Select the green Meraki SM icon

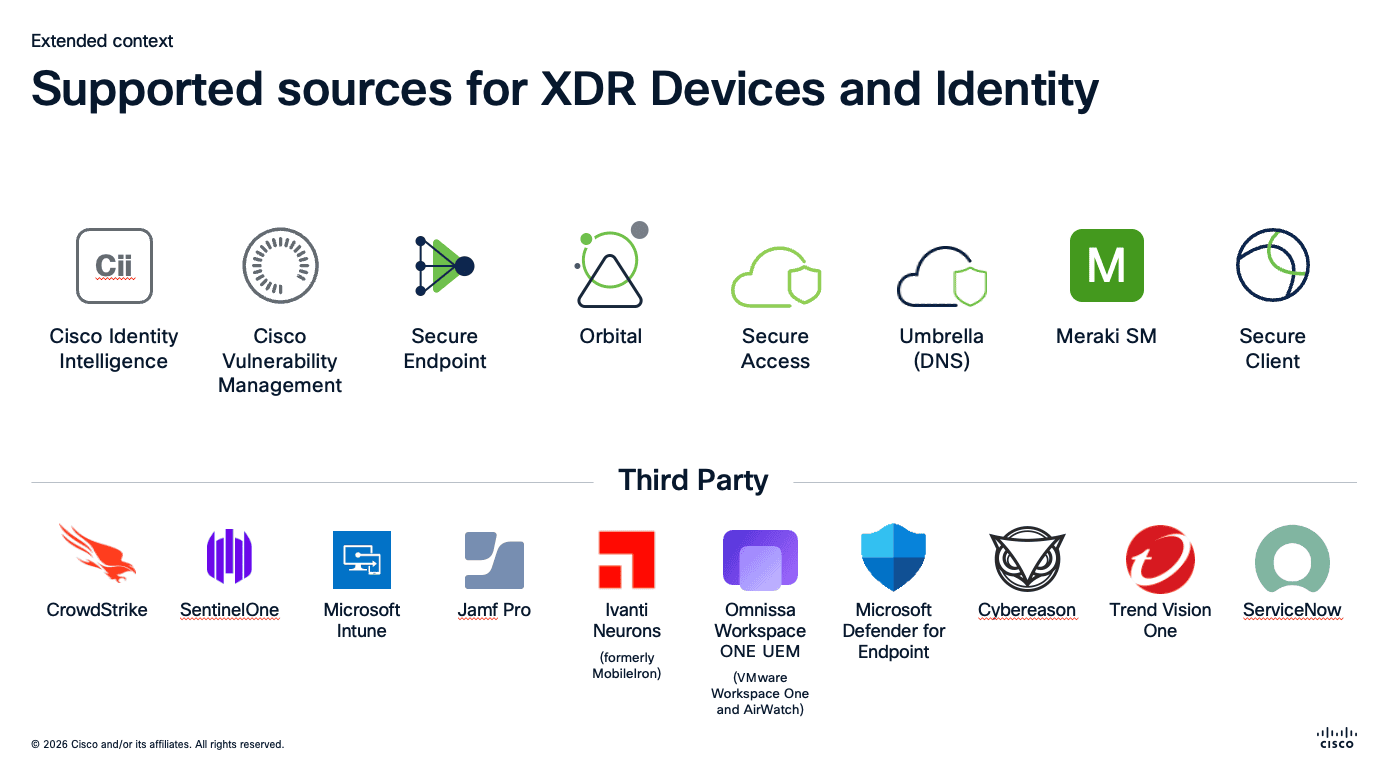click(x=1106, y=265)
